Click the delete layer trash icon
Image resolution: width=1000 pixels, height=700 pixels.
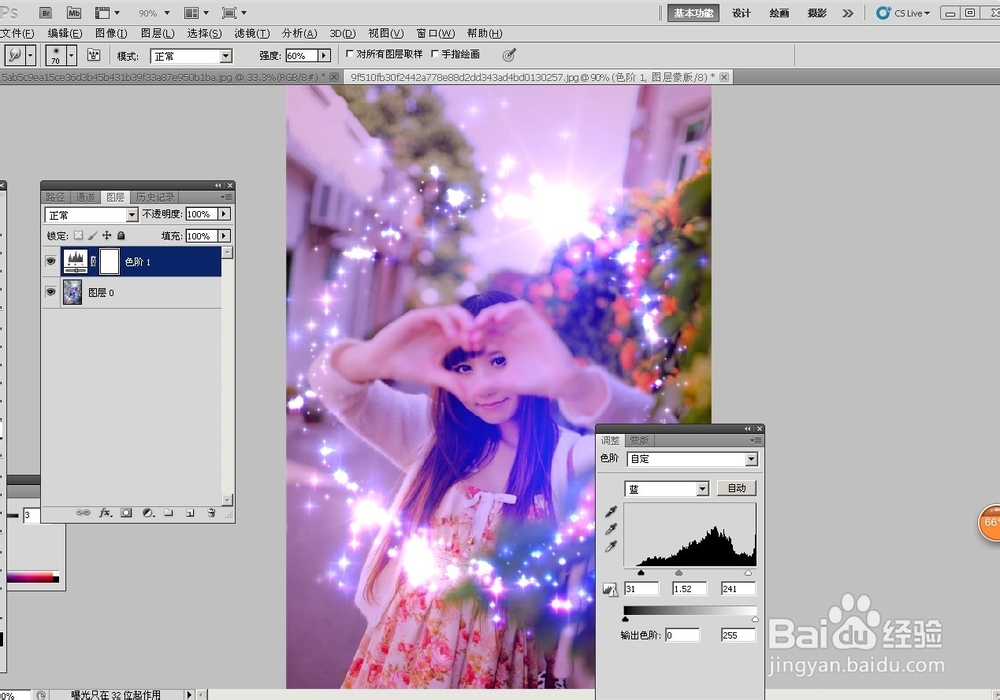tap(211, 513)
